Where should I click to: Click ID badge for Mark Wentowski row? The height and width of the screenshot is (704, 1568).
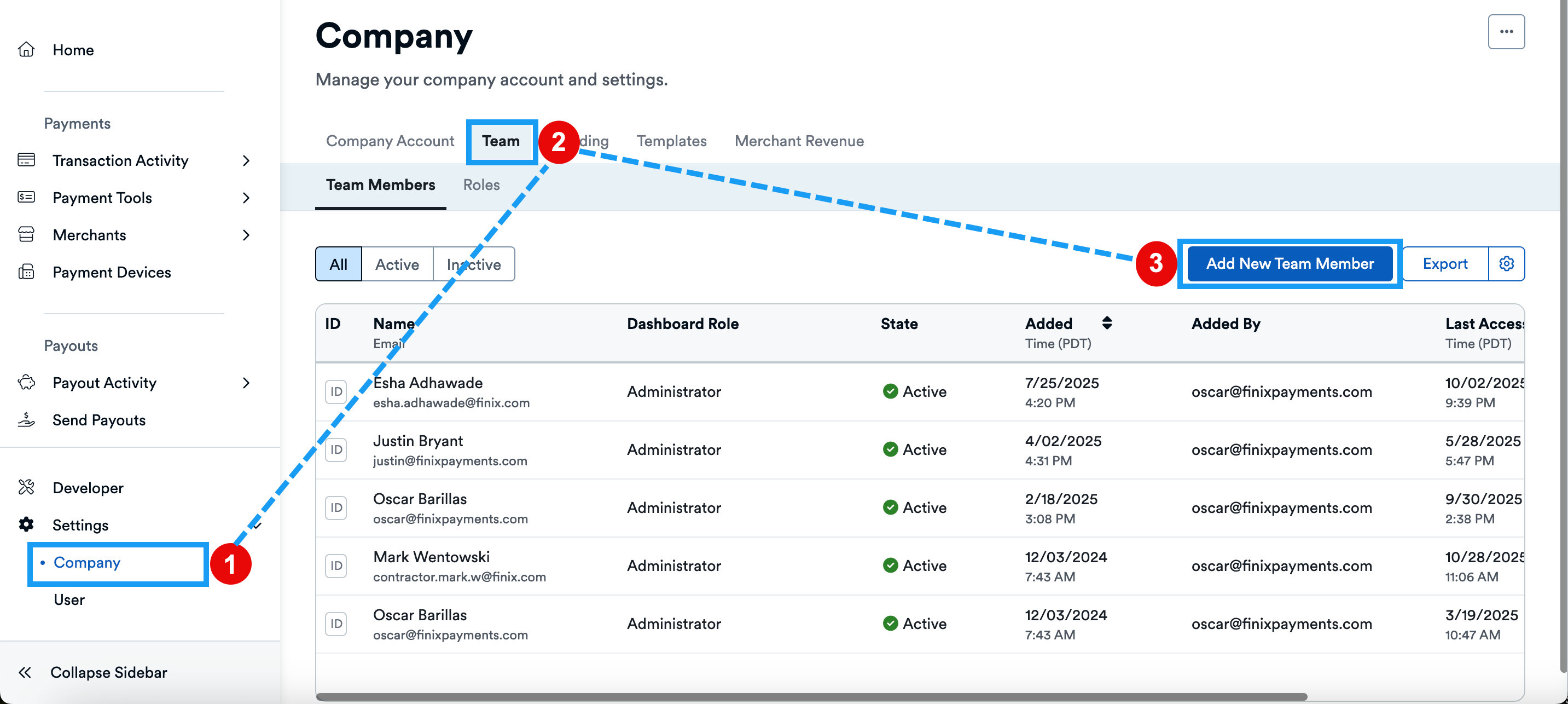[336, 565]
